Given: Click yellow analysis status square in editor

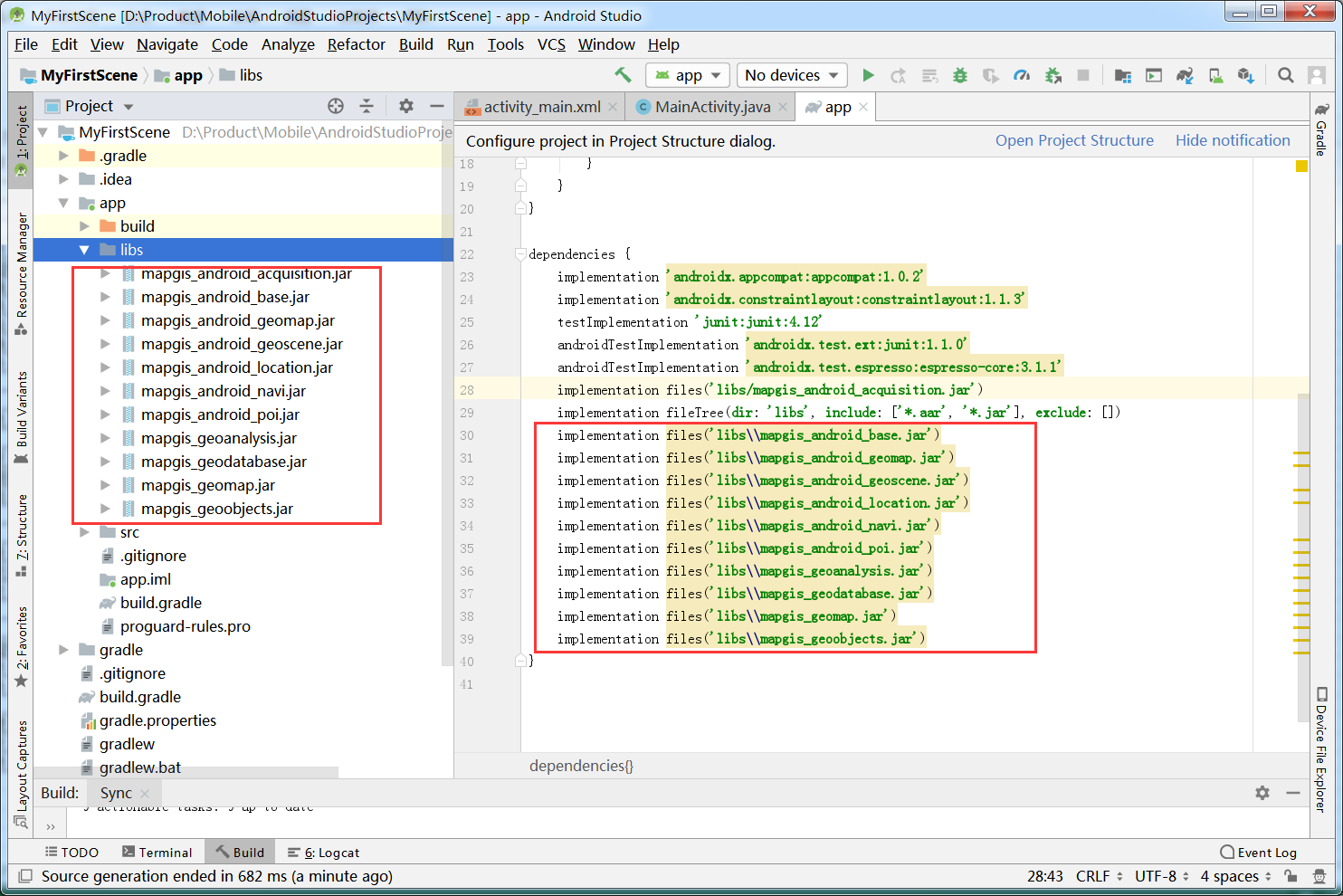Looking at the screenshot, I should click(x=1301, y=166).
